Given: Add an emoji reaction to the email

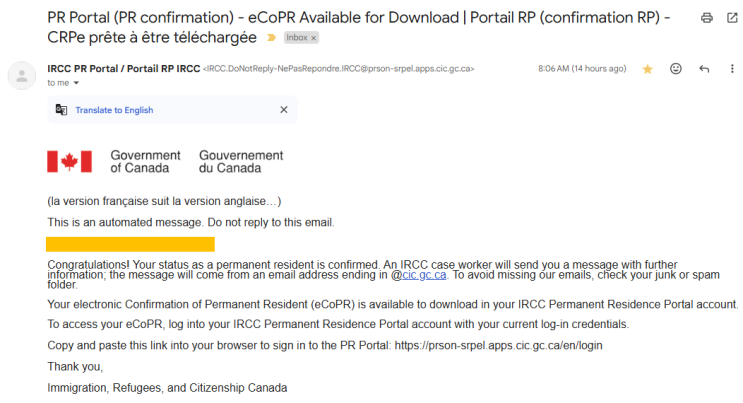Looking at the screenshot, I should pos(676,69).
